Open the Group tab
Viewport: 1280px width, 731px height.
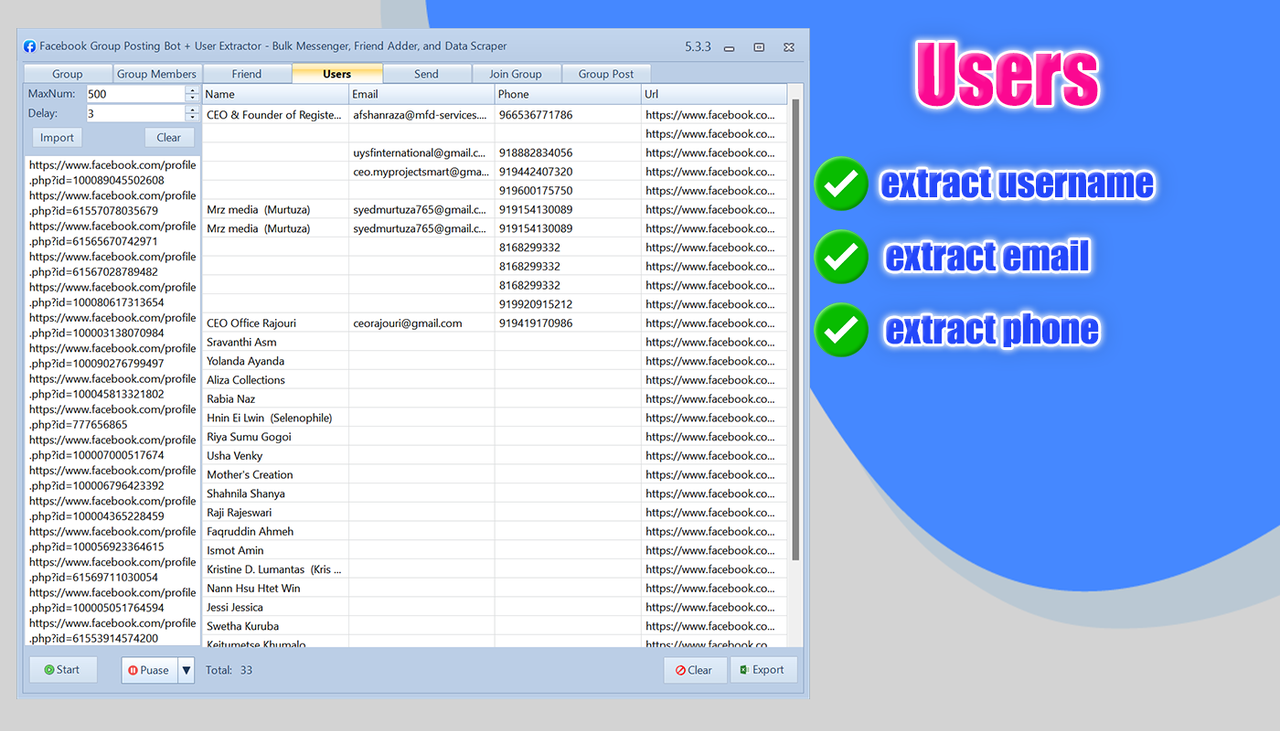[x=68, y=74]
